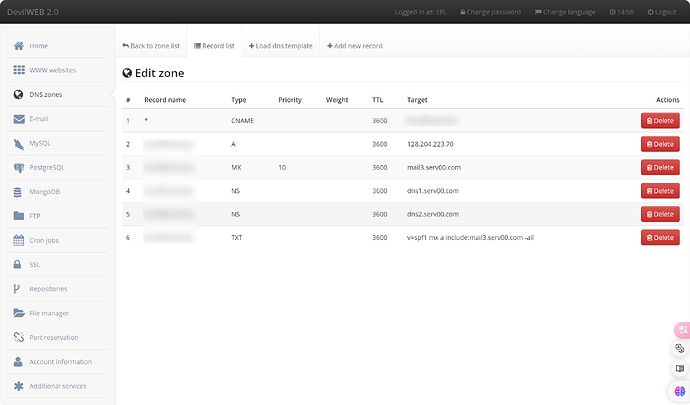Click the MySQL dolphin icon

pyautogui.click(x=18, y=144)
